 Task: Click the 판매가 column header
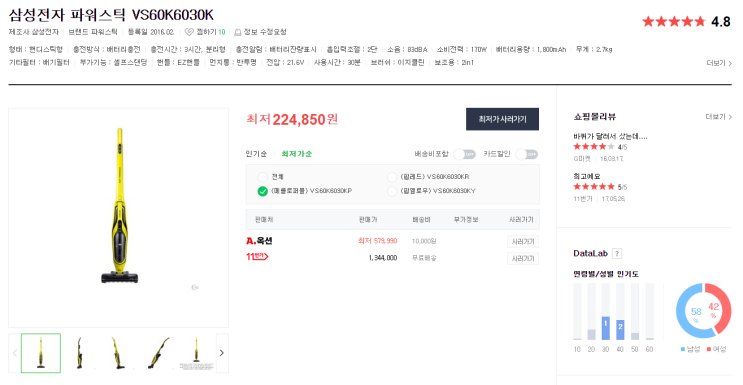coord(368,220)
